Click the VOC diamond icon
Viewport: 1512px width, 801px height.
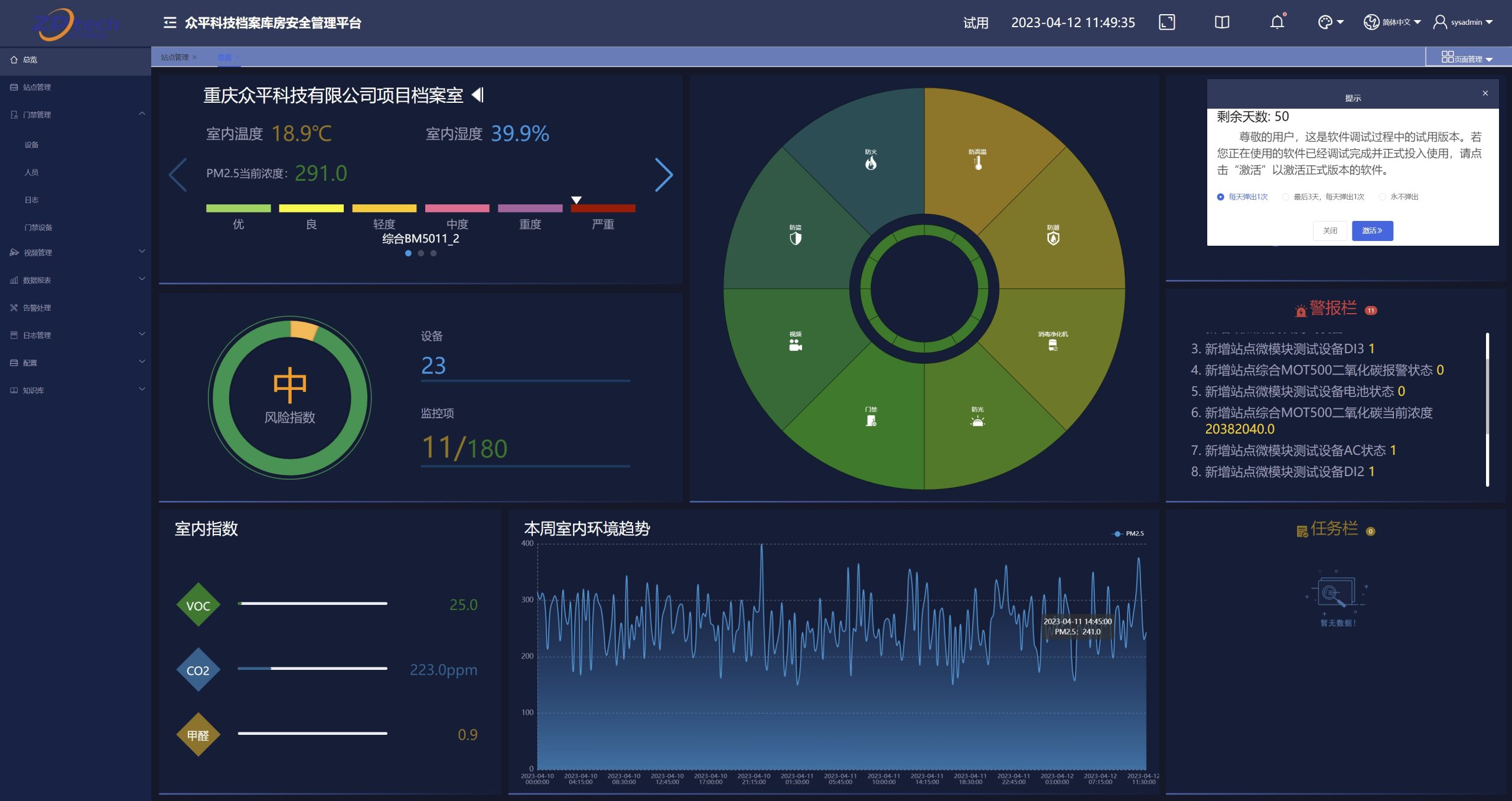click(198, 605)
